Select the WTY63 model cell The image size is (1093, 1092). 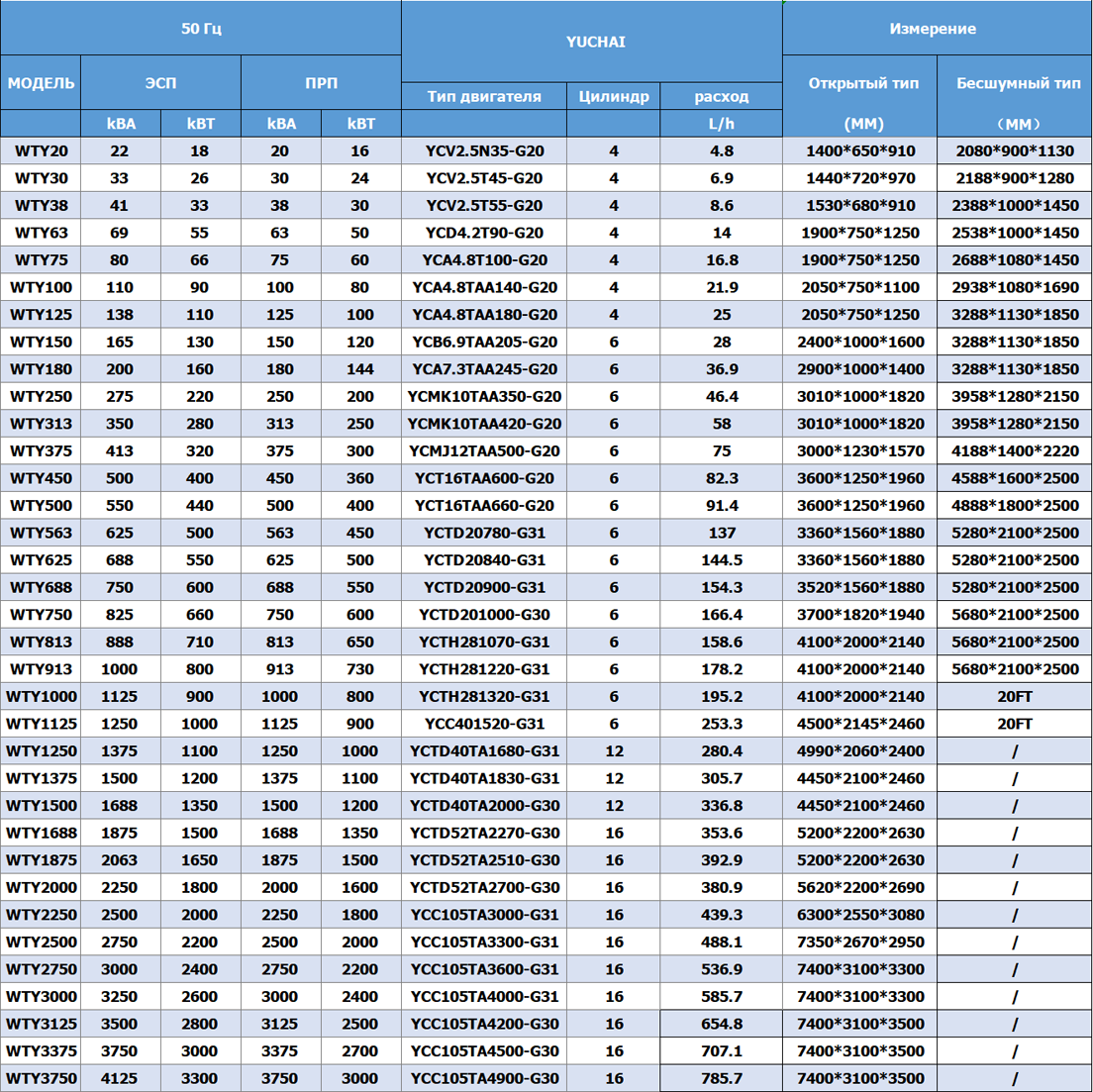[x=42, y=233]
